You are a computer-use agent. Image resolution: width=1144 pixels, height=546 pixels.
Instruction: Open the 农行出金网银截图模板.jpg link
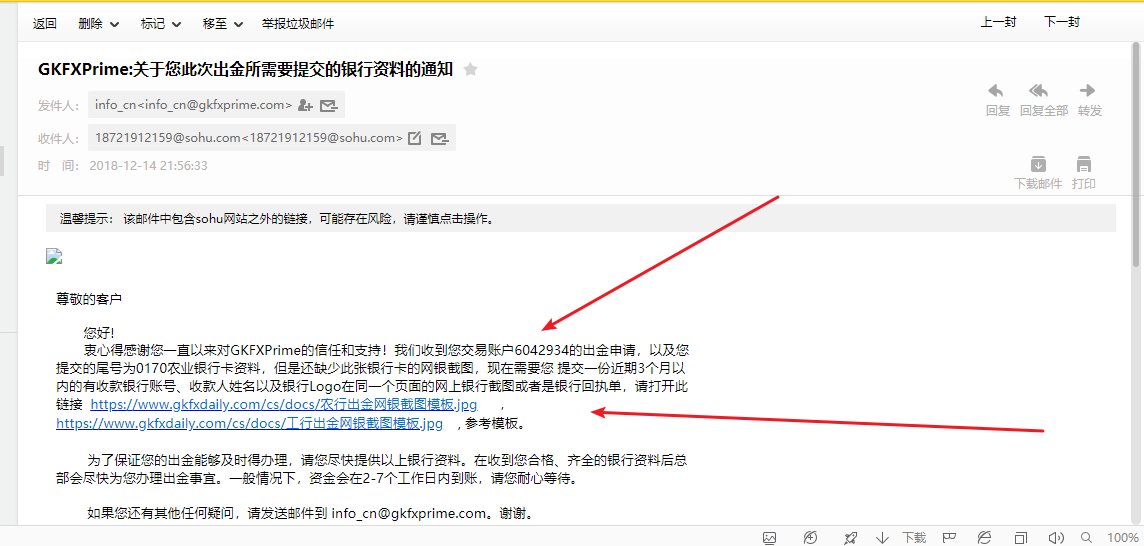click(284, 404)
